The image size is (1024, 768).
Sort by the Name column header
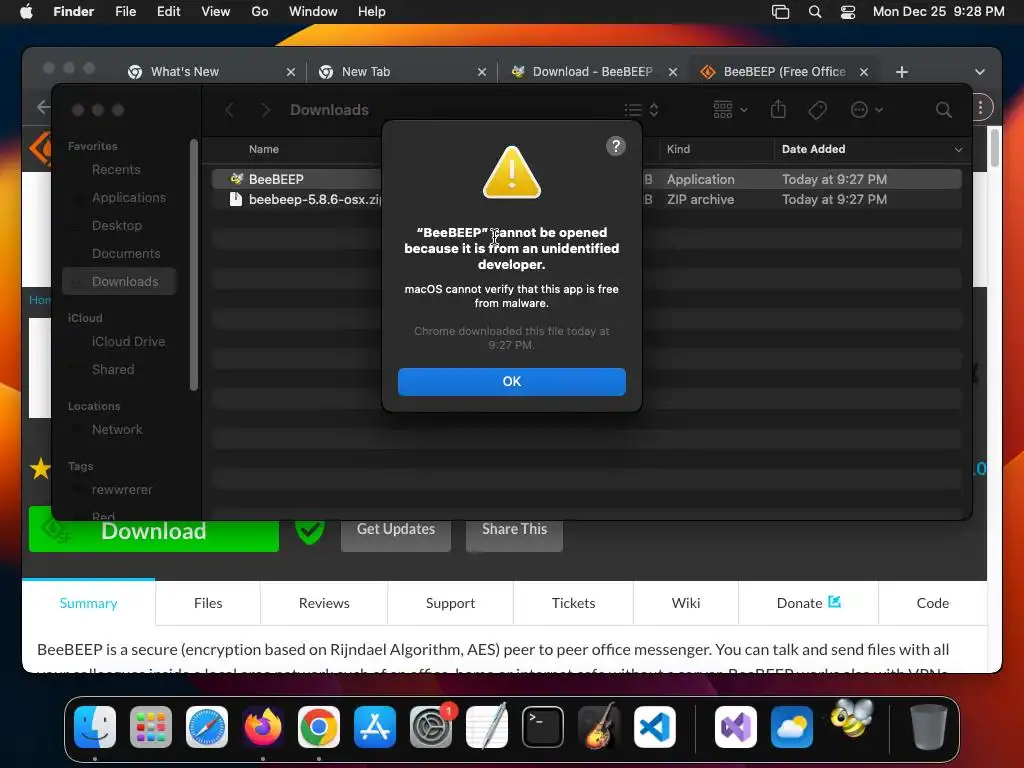263,149
